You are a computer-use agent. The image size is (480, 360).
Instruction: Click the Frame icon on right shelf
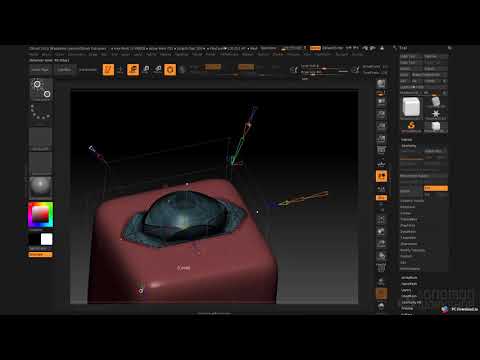[x=381, y=220]
